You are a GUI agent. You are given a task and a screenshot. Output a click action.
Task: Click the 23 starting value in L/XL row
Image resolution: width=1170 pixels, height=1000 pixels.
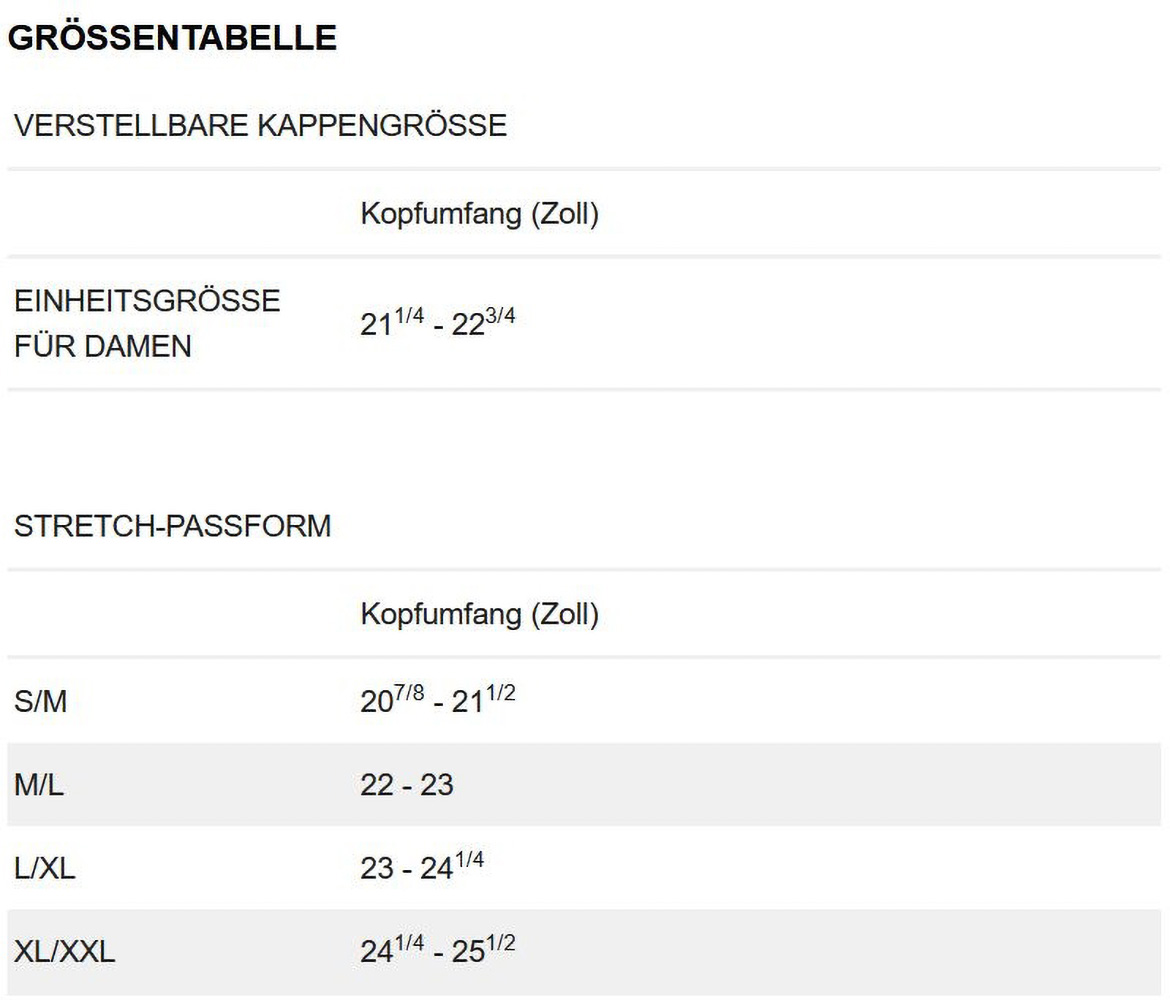point(377,868)
